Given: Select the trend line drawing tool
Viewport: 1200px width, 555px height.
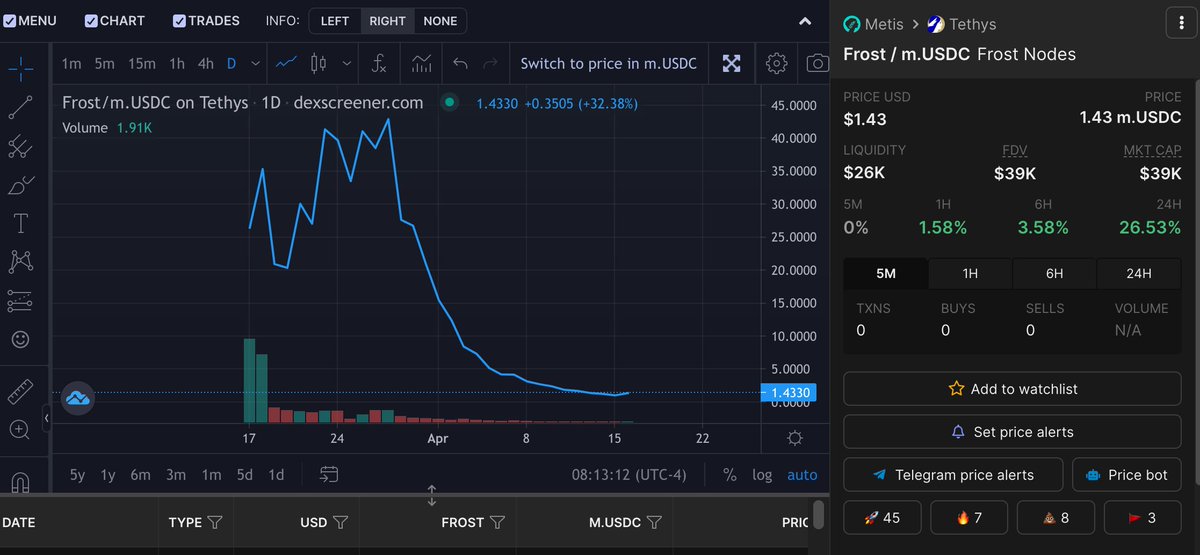Looking at the screenshot, I should click(x=21, y=106).
